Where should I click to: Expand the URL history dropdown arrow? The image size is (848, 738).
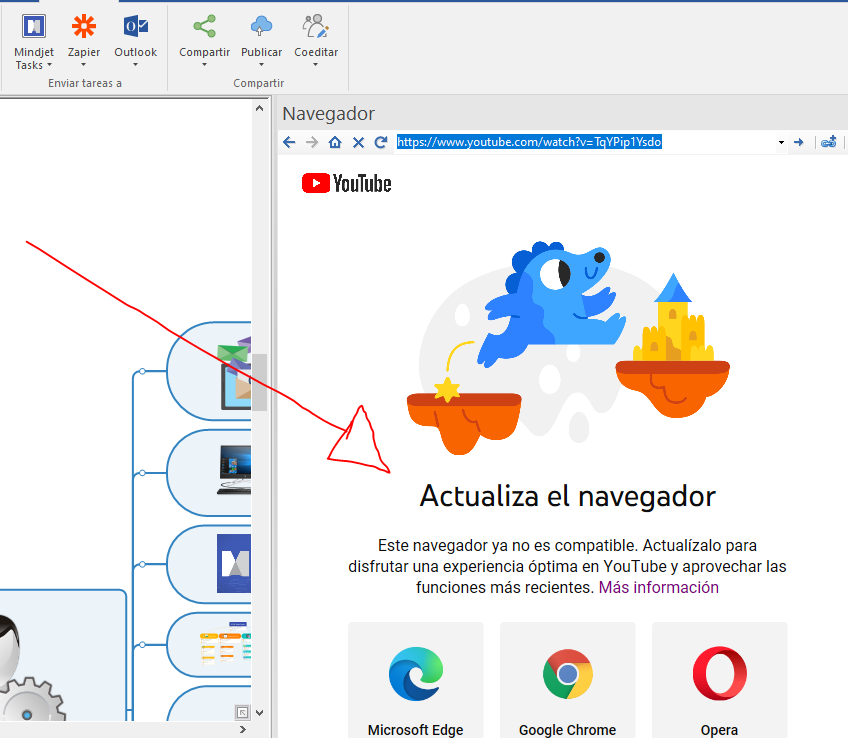click(x=781, y=143)
